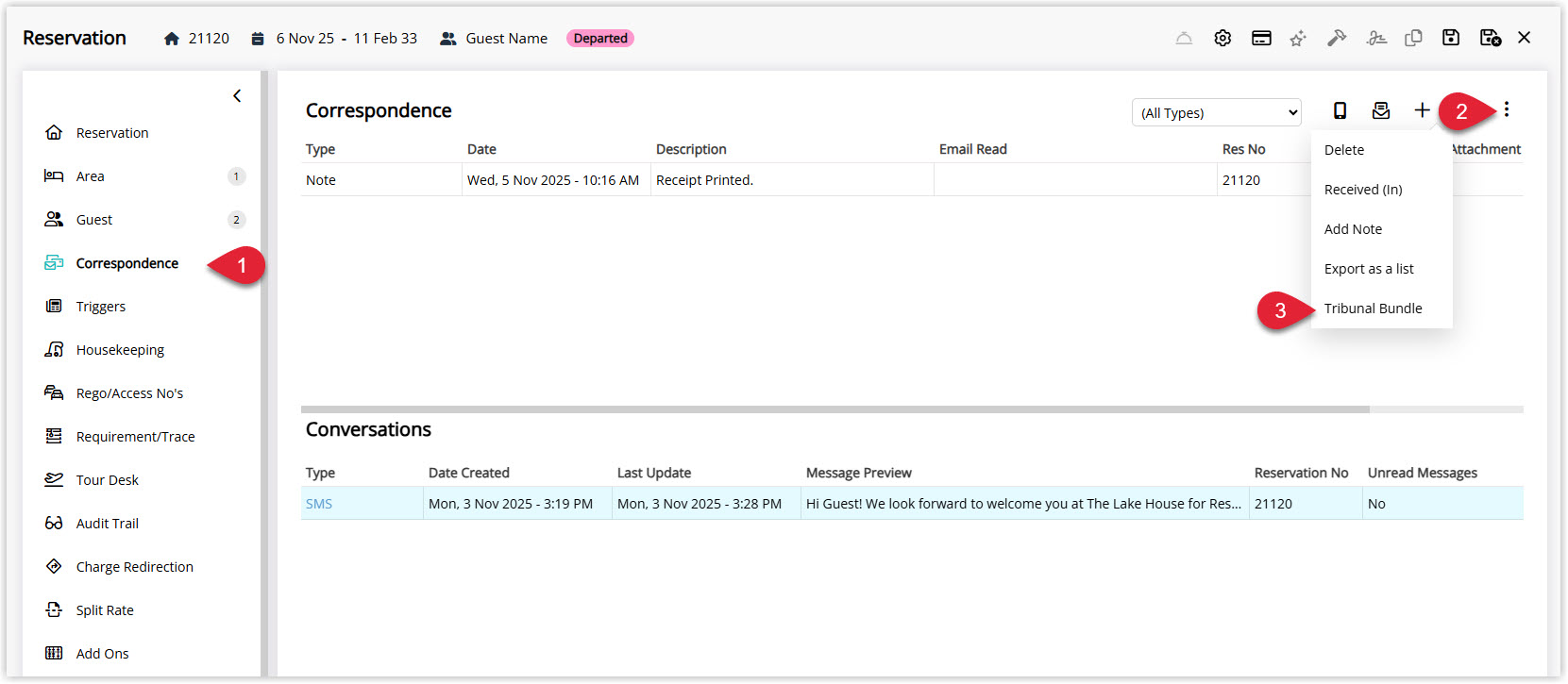1568x684 pixels.
Task: Click 'Mon, 3 Nov 2025 - 3:28 PM' cell
Action: tap(706, 504)
